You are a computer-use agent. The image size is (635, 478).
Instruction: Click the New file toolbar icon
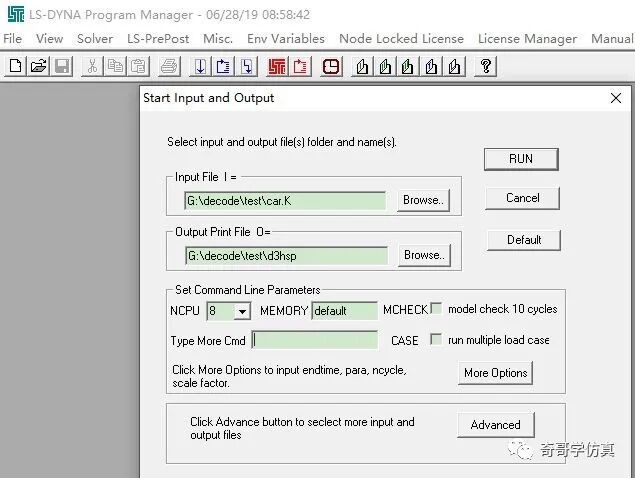(x=15, y=66)
